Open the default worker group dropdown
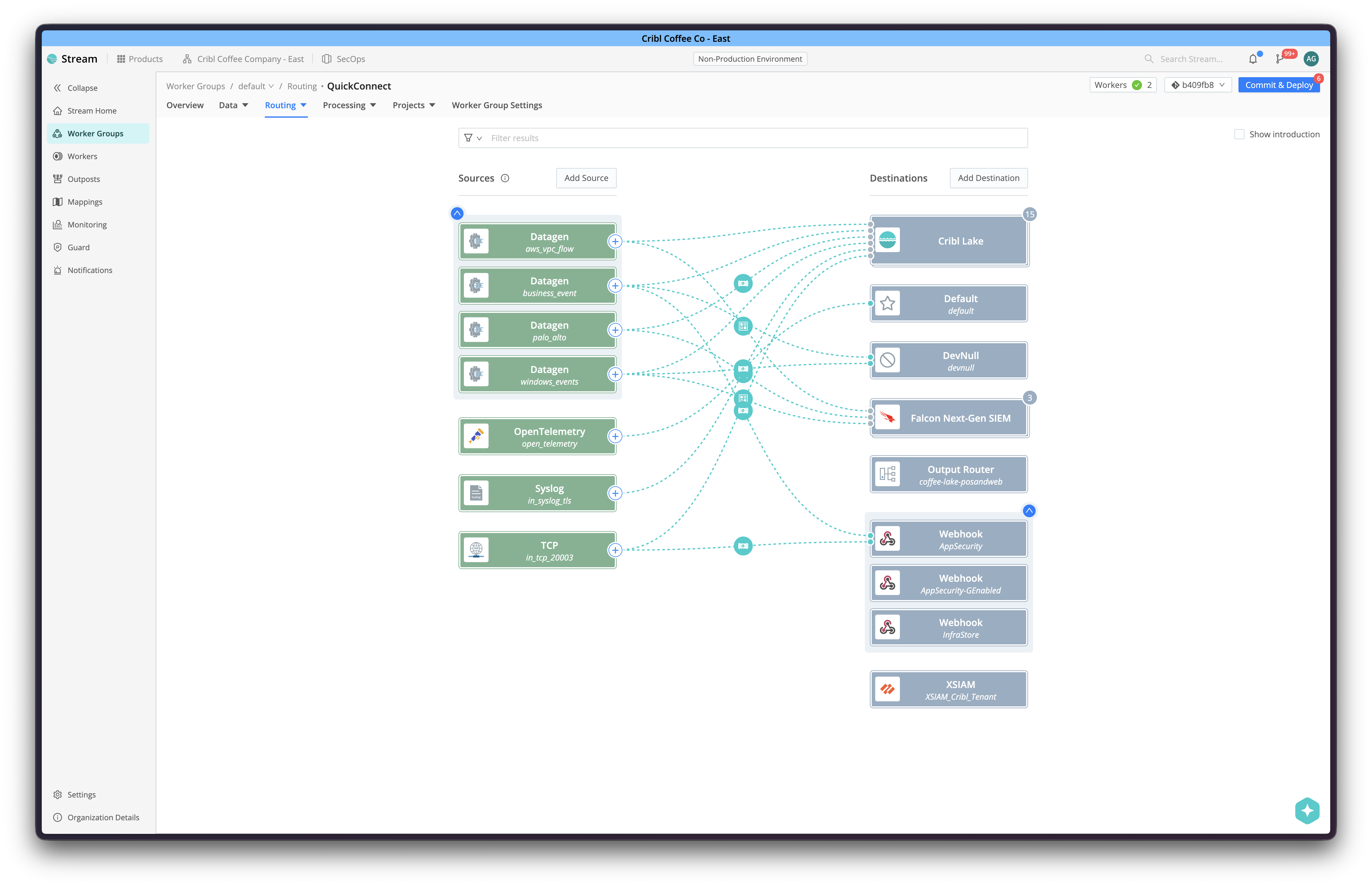Image resolution: width=1372 pixels, height=887 pixels. (x=256, y=86)
